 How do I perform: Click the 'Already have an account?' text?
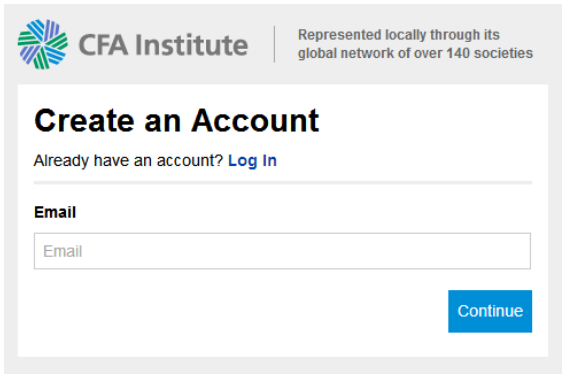click(x=129, y=160)
